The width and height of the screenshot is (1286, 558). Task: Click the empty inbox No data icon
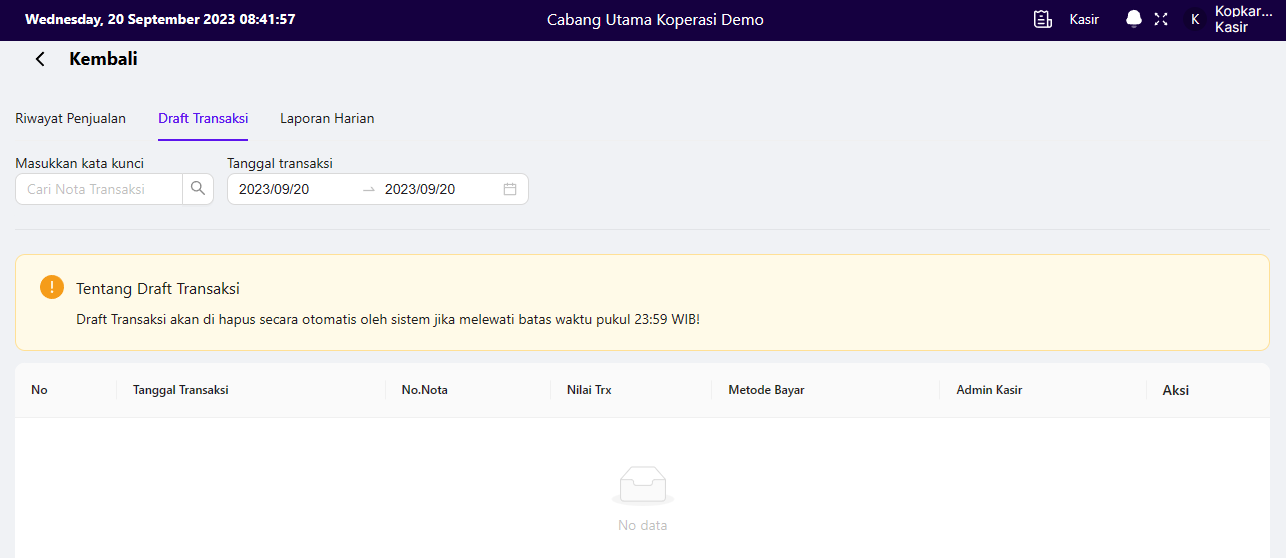642,485
